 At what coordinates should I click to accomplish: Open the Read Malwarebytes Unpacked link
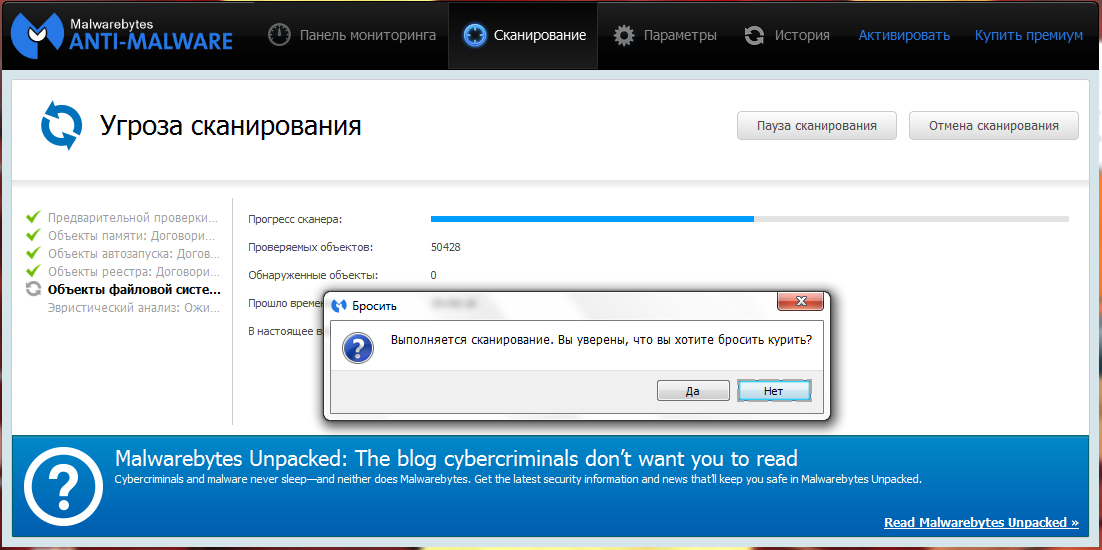(x=981, y=523)
